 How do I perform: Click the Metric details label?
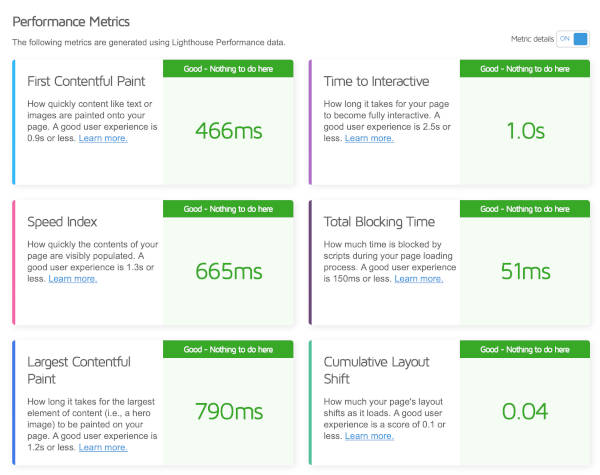point(532,39)
